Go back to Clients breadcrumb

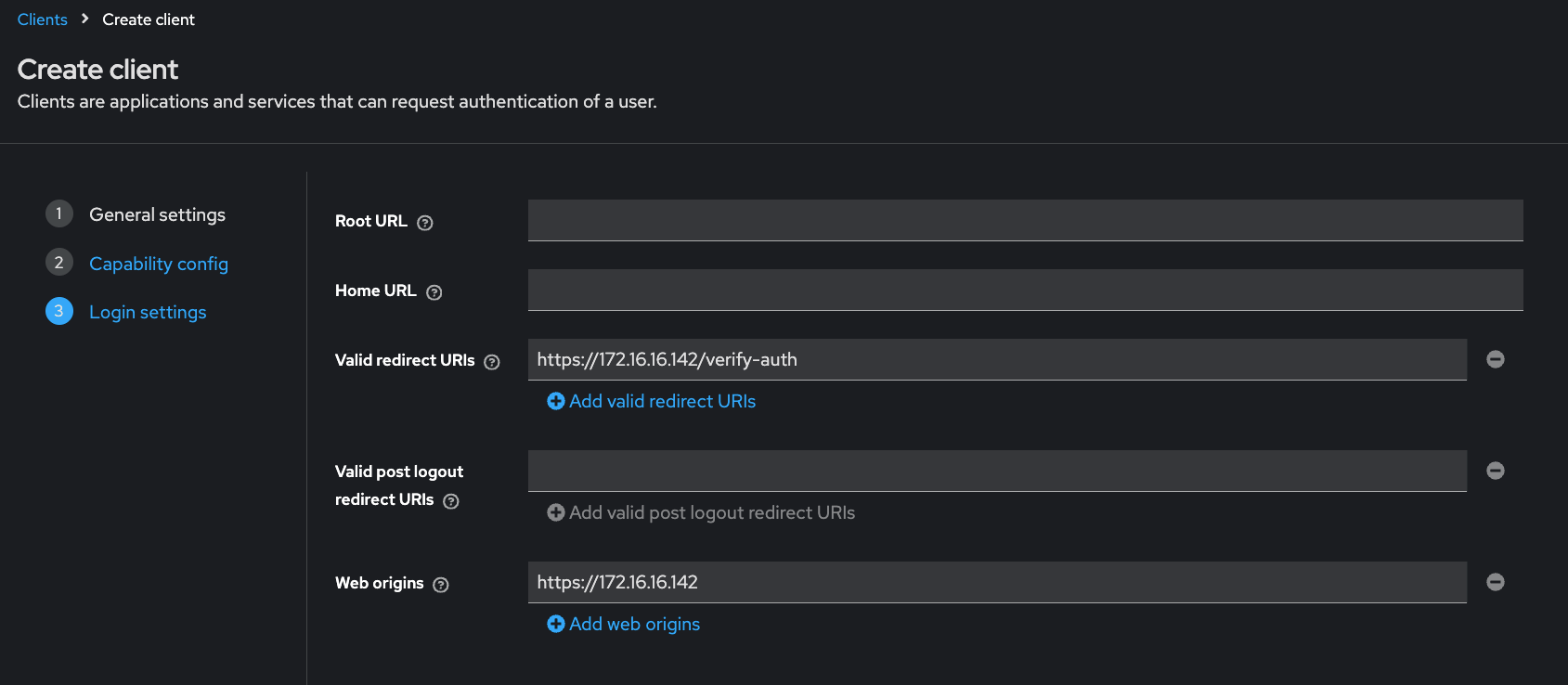43,19
